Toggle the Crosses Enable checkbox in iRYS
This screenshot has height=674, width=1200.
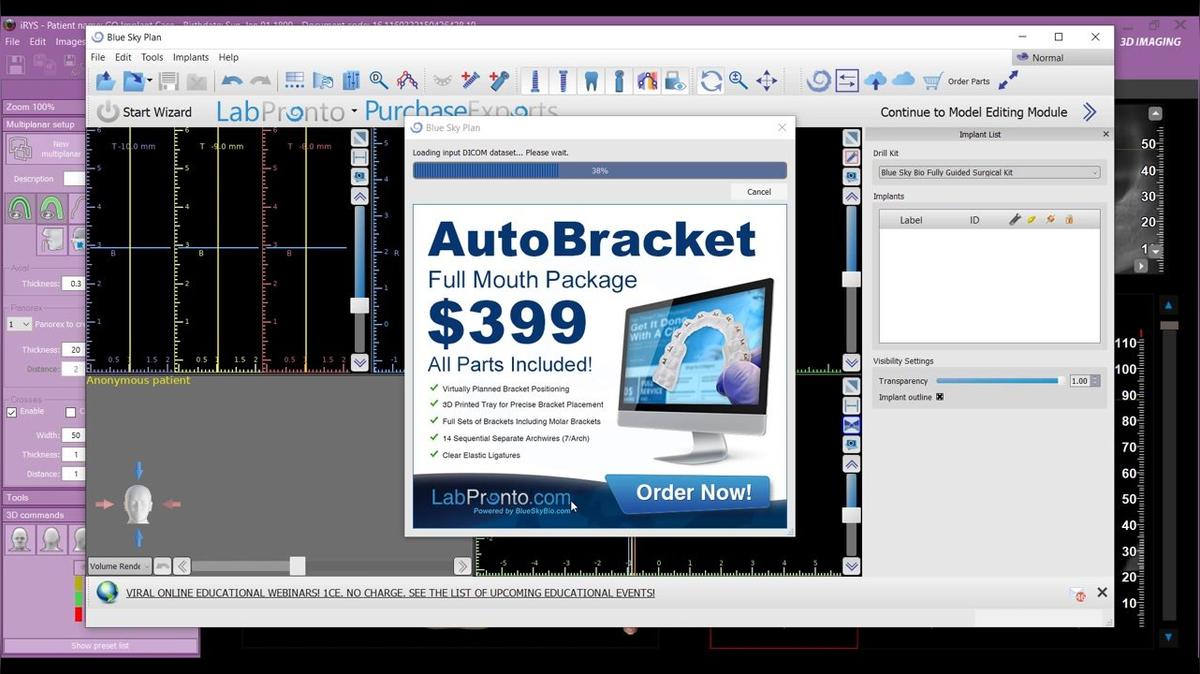12,412
